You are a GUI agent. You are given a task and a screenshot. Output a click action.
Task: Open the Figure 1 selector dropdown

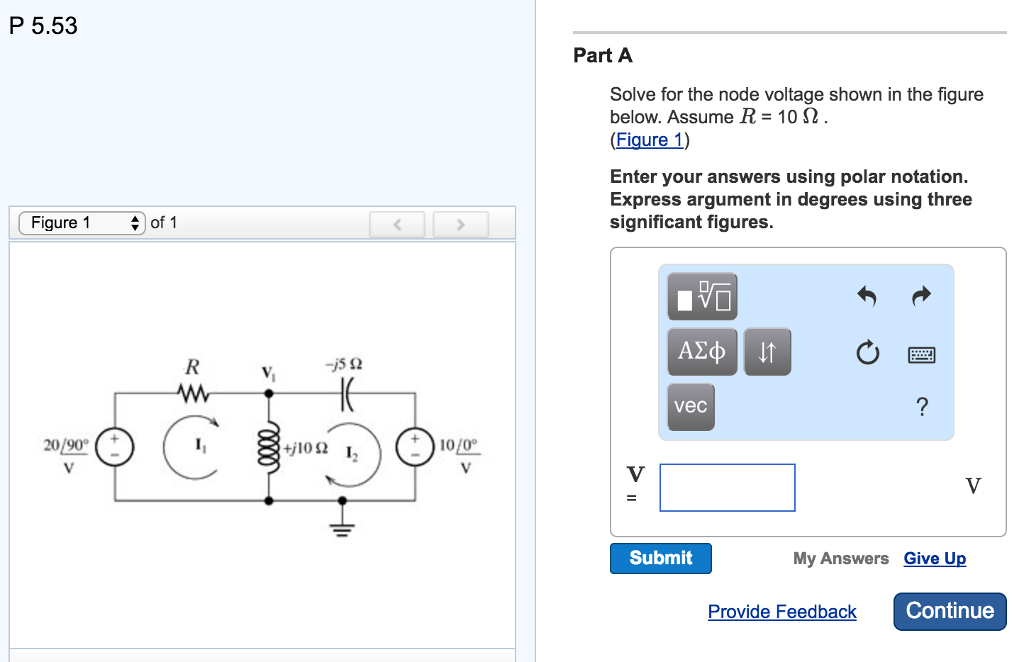80,222
